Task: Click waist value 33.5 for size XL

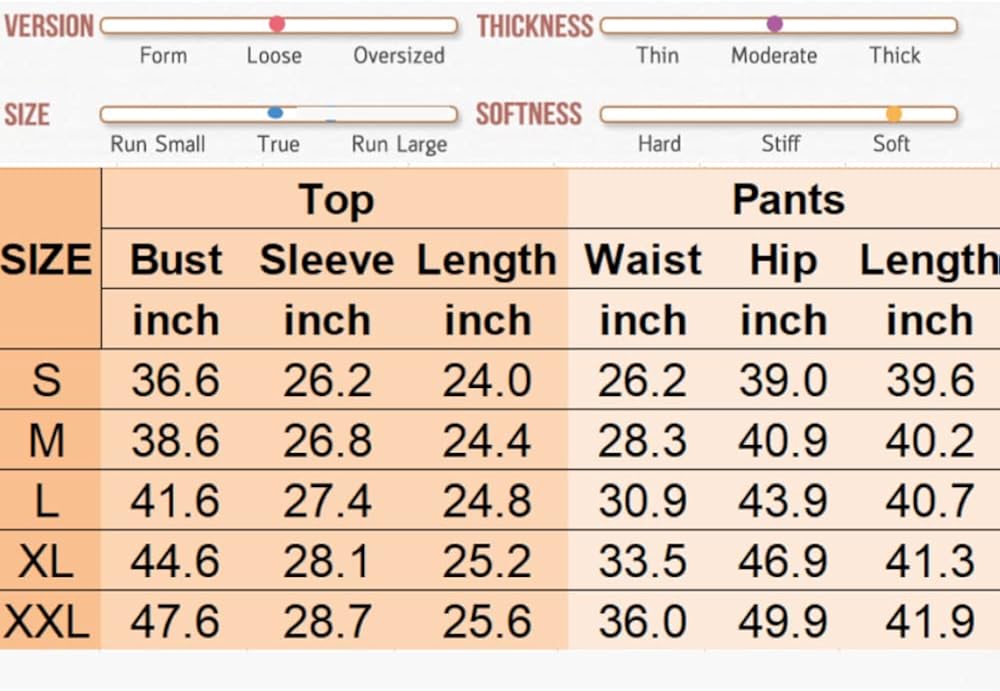Action: point(643,562)
